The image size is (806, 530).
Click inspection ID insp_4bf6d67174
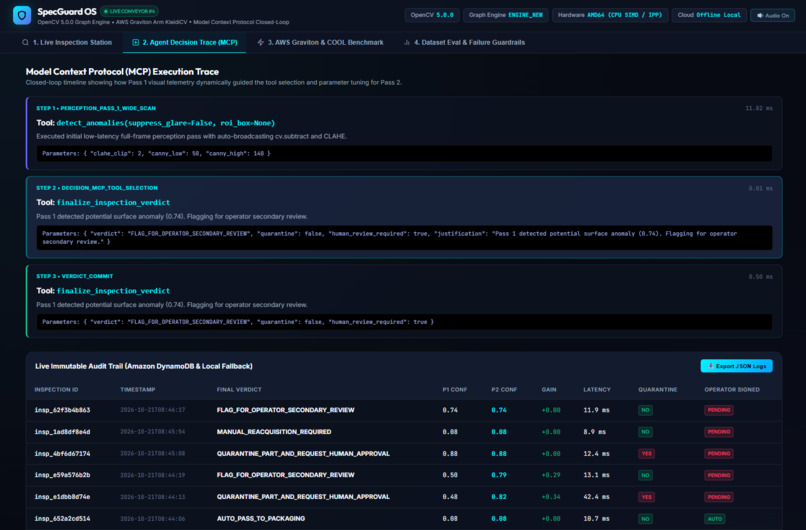62,453
